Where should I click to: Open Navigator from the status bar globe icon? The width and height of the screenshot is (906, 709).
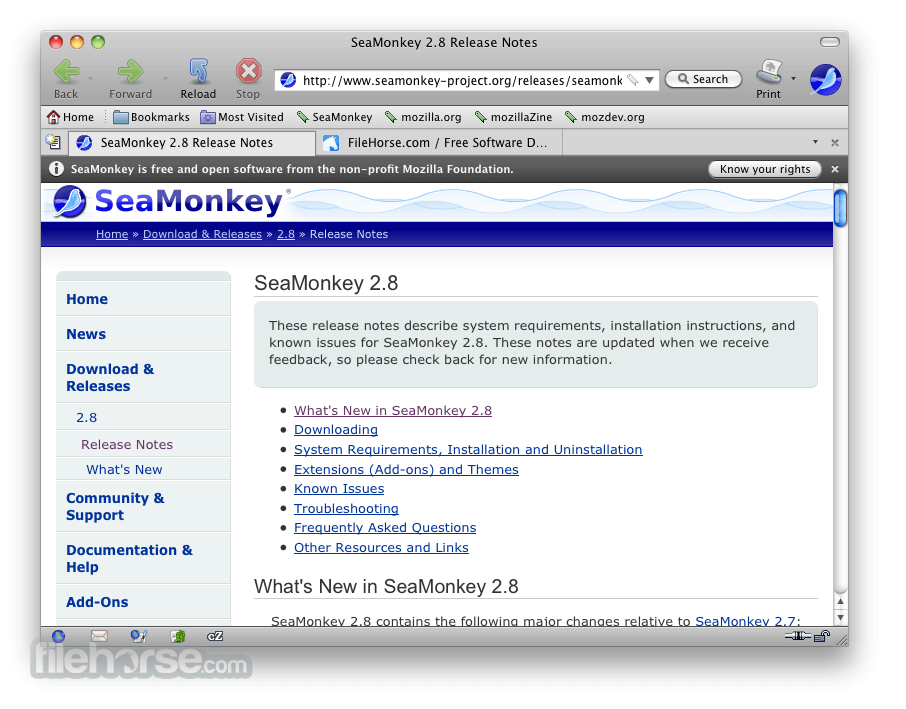point(58,637)
